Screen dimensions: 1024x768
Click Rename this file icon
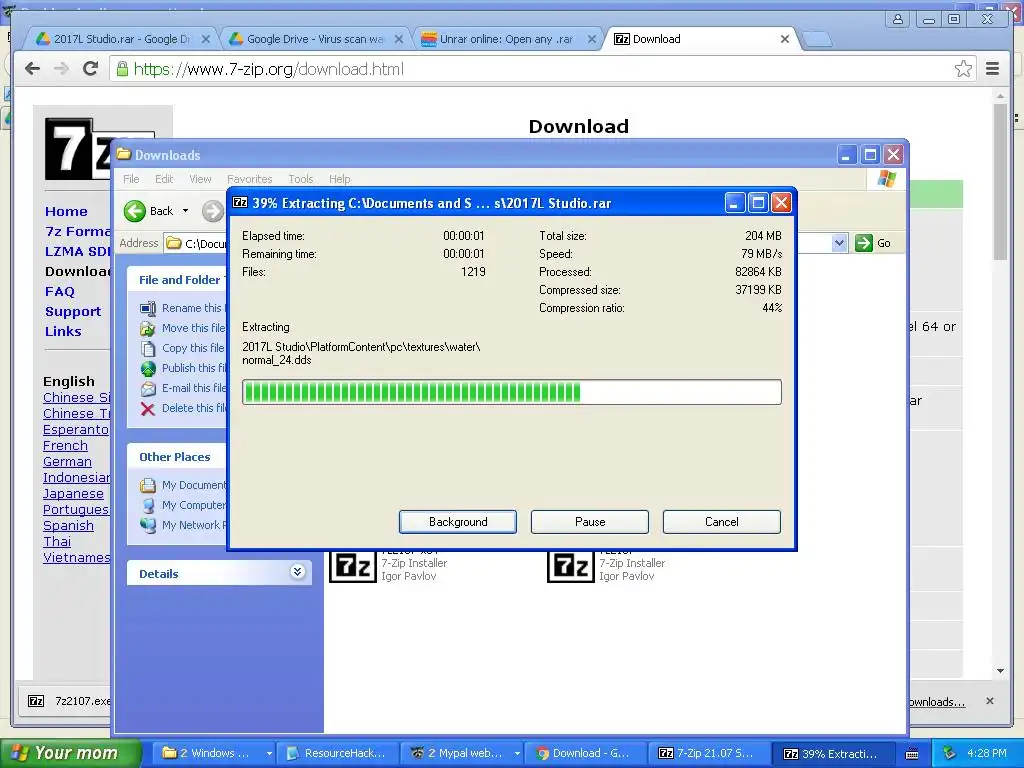coord(148,308)
